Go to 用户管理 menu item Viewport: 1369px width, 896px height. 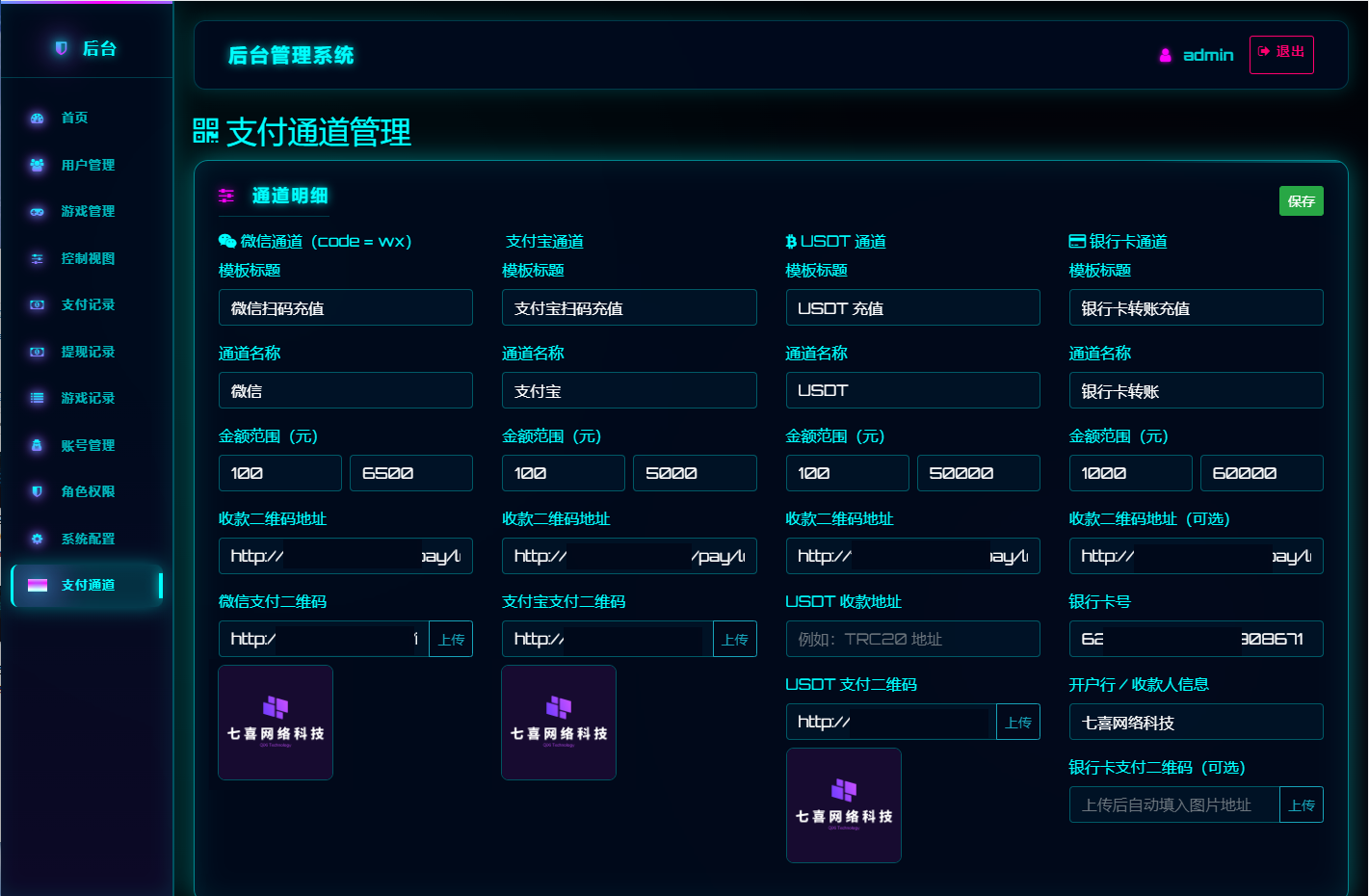[88, 165]
